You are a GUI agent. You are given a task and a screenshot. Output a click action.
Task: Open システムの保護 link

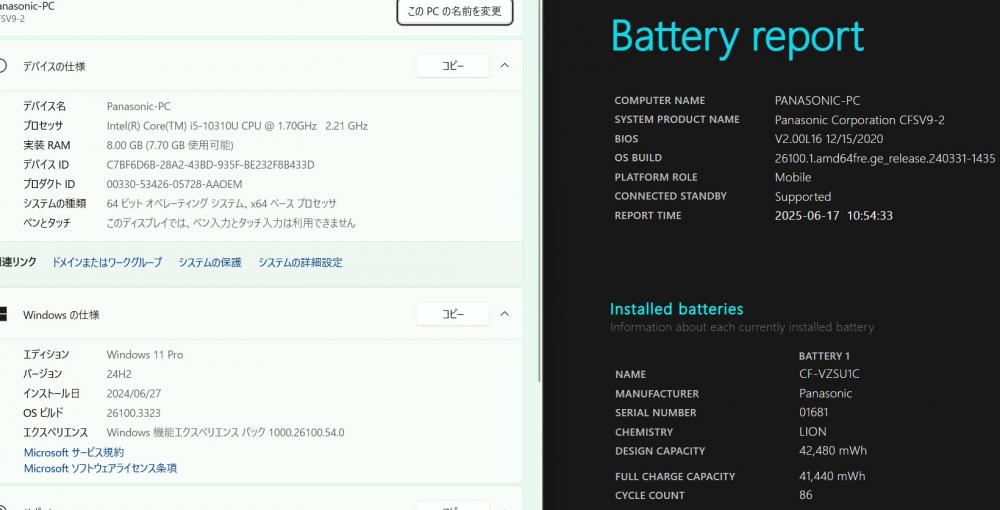click(210, 262)
